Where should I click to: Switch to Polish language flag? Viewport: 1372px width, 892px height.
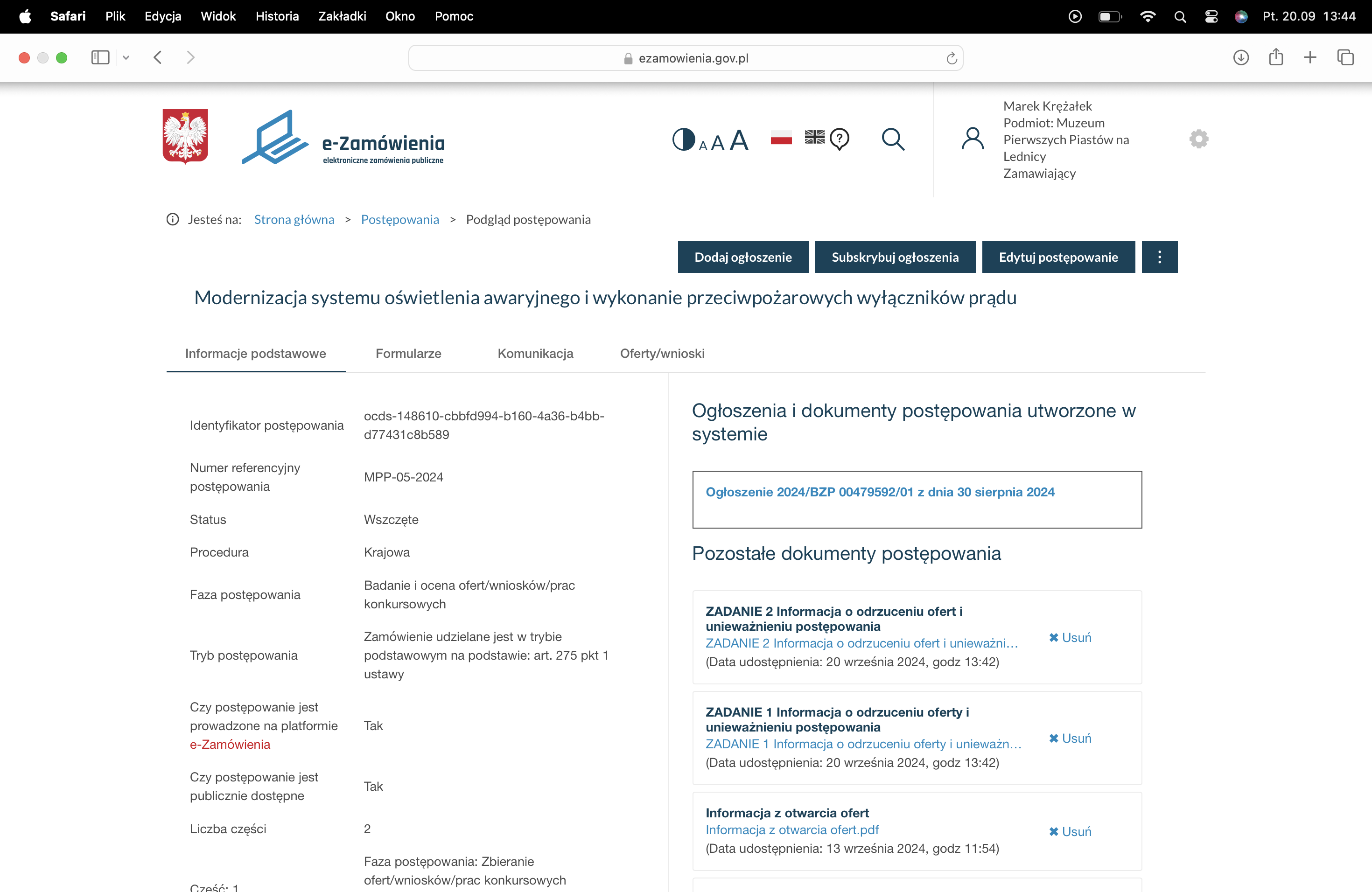(781, 138)
